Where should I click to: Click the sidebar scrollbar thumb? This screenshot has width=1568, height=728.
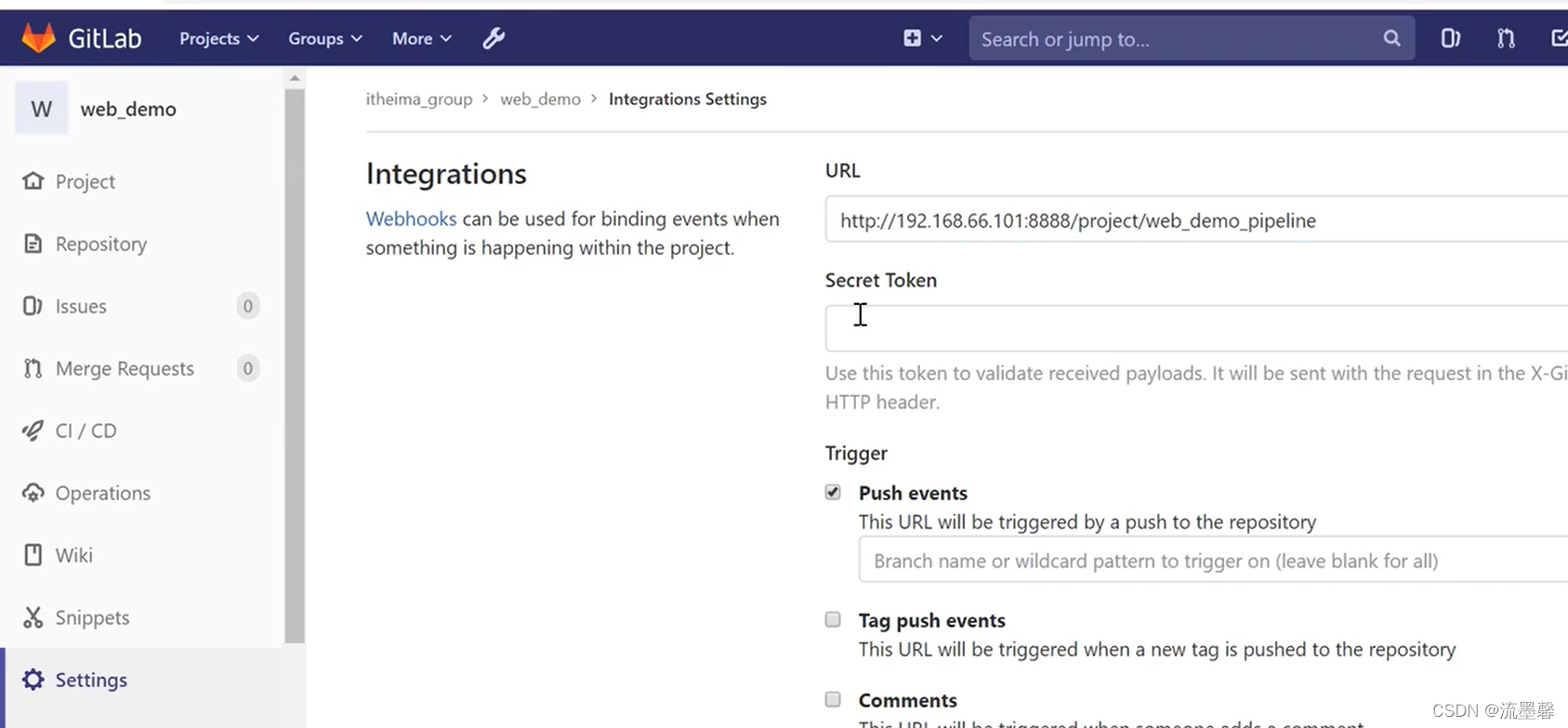[x=295, y=365]
